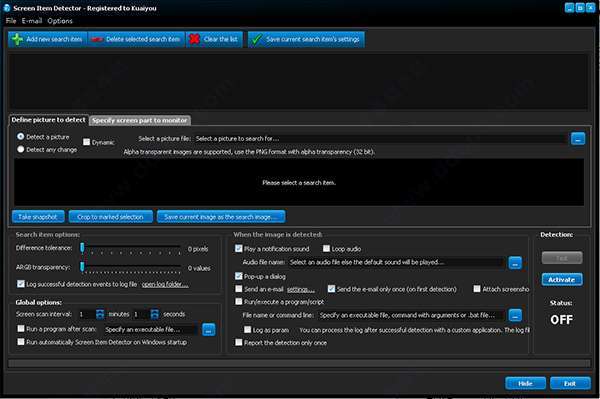Open the open log folder link

(x=165, y=284)
